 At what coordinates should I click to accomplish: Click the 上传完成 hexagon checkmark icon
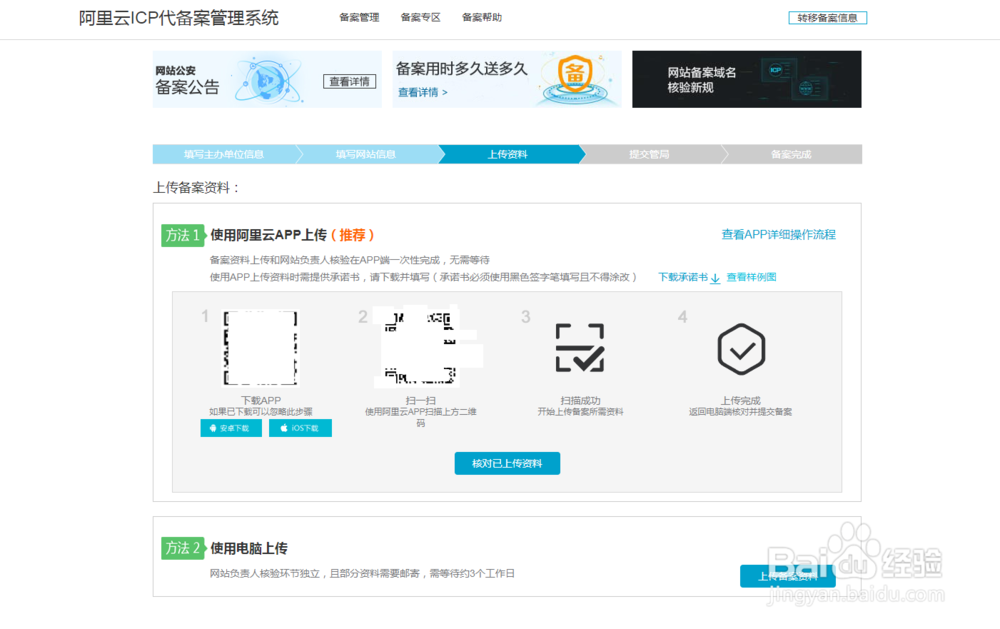[740, 349]
